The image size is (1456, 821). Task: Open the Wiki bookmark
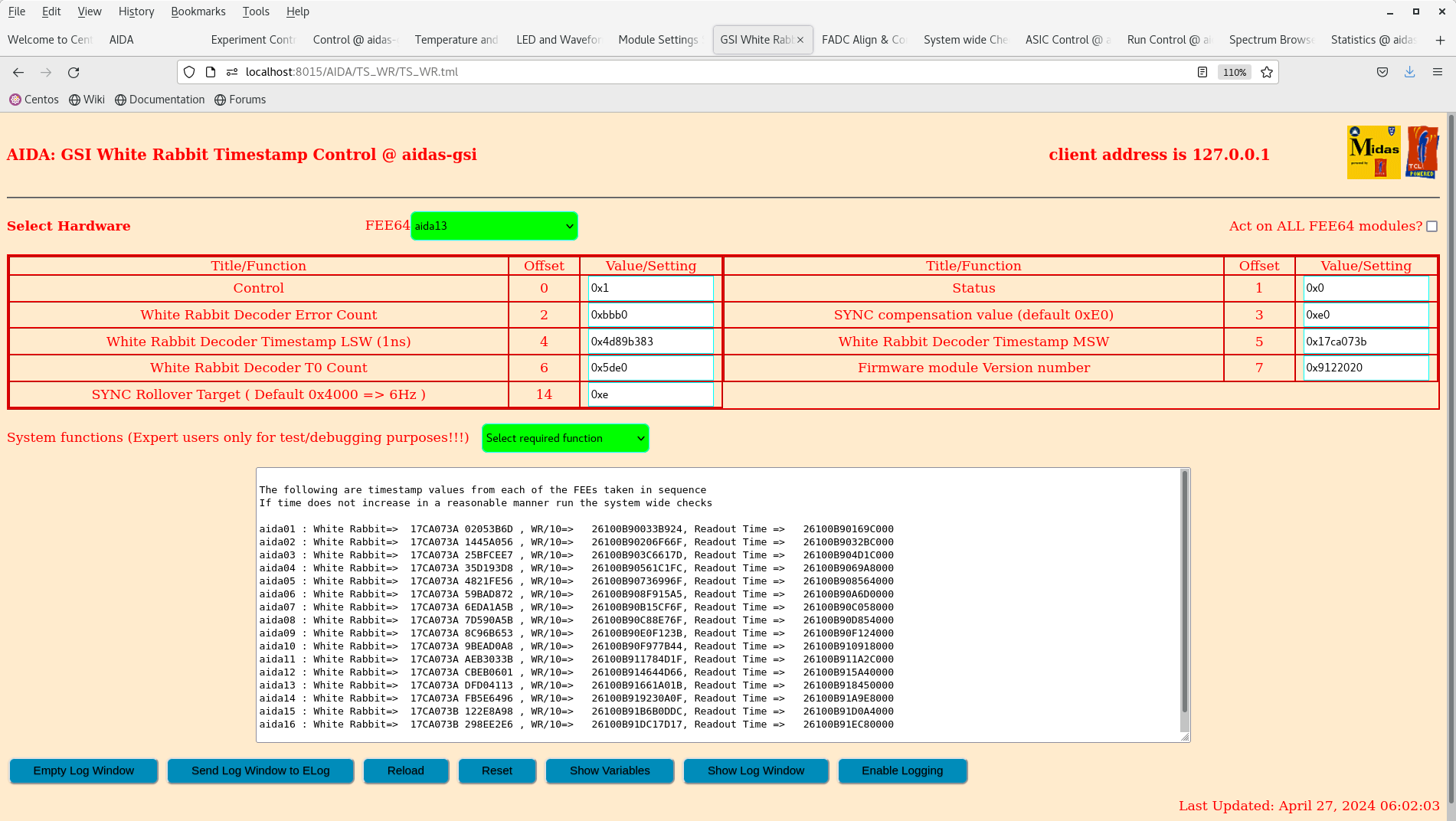pos(87,100)
